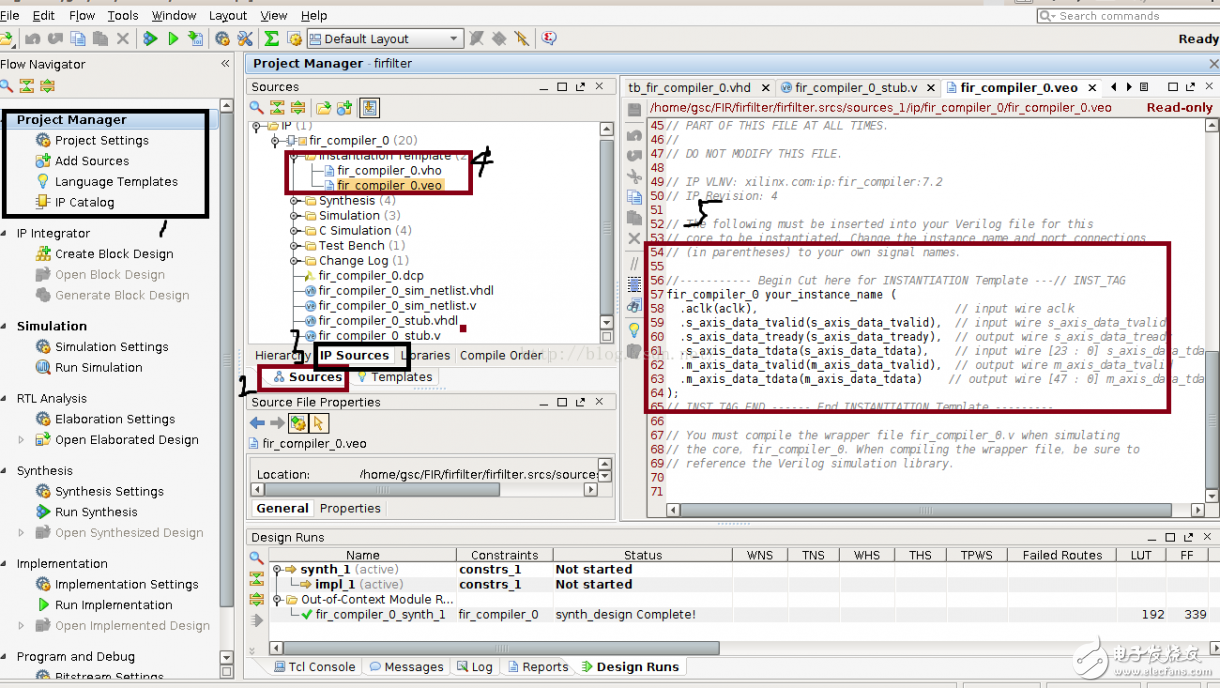Click back arrow in Source File Properties
This screenshot has height=688, width=1220.
coord(257,424)
